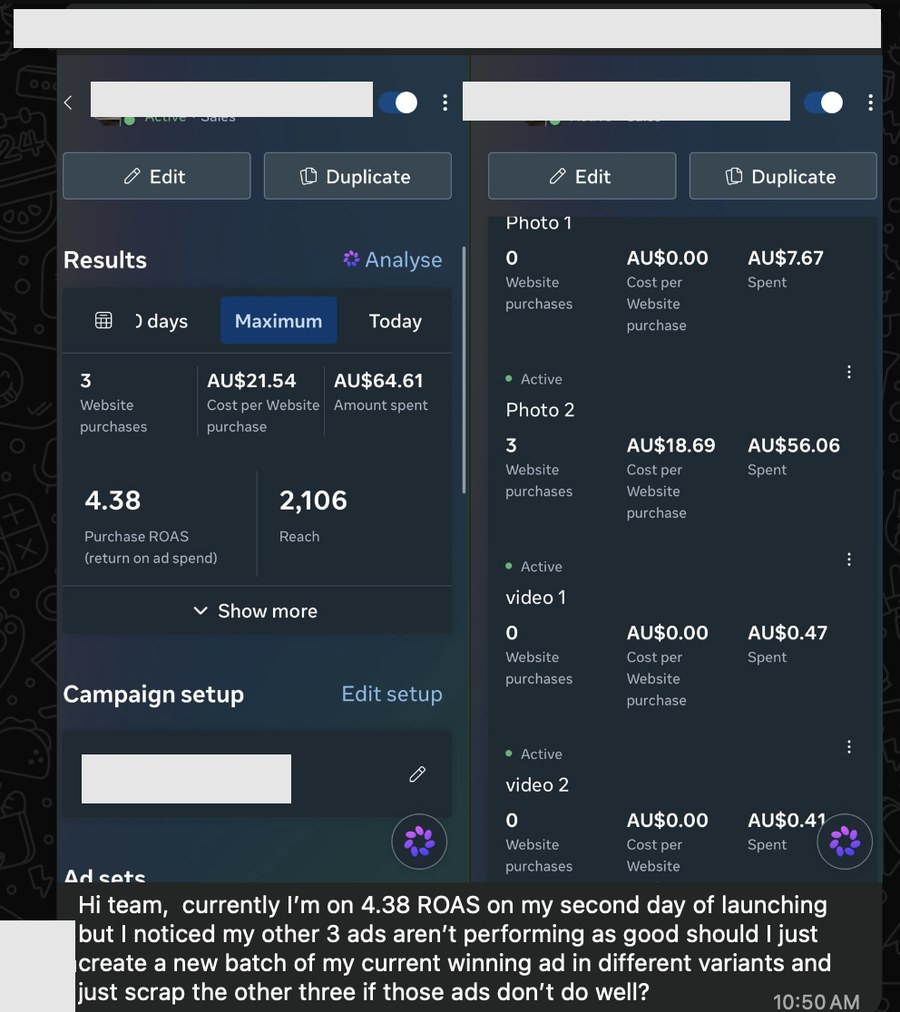The width and height of the screenshot is (900, 1012).
Task: Open the AI assistant bubble near Campaign setup
Action: pos(419,842)
